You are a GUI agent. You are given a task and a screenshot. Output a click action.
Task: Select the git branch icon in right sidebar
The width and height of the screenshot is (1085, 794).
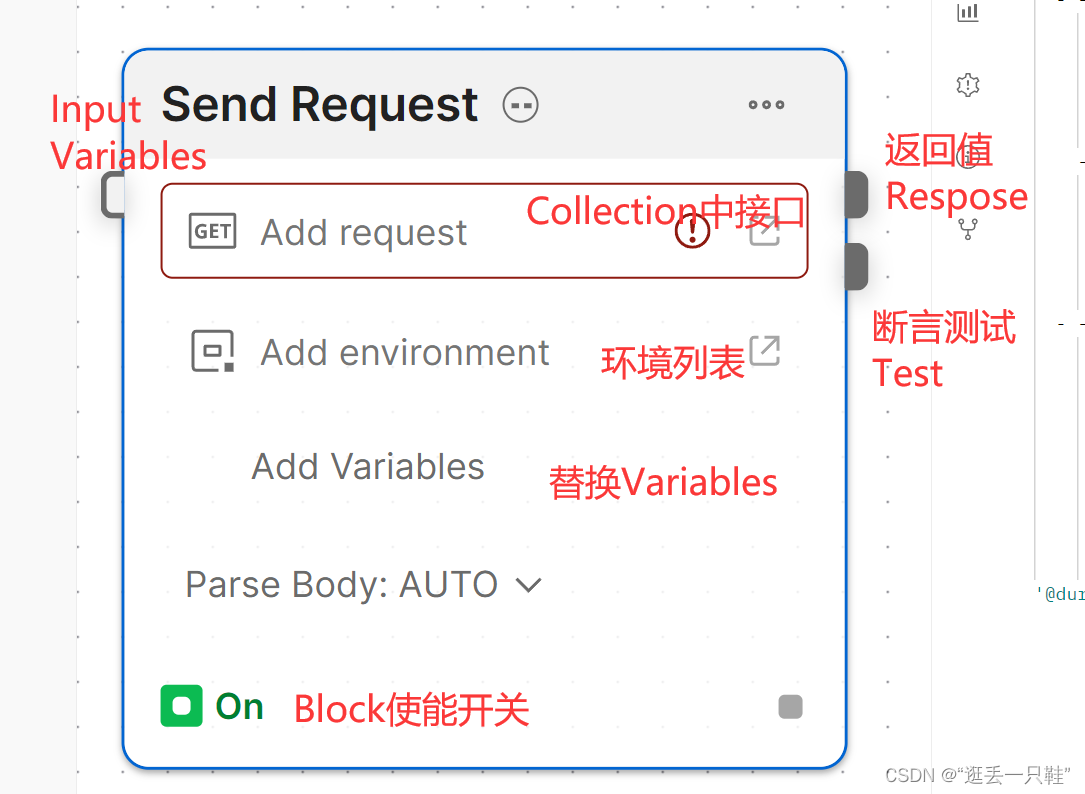pos(967,229)
